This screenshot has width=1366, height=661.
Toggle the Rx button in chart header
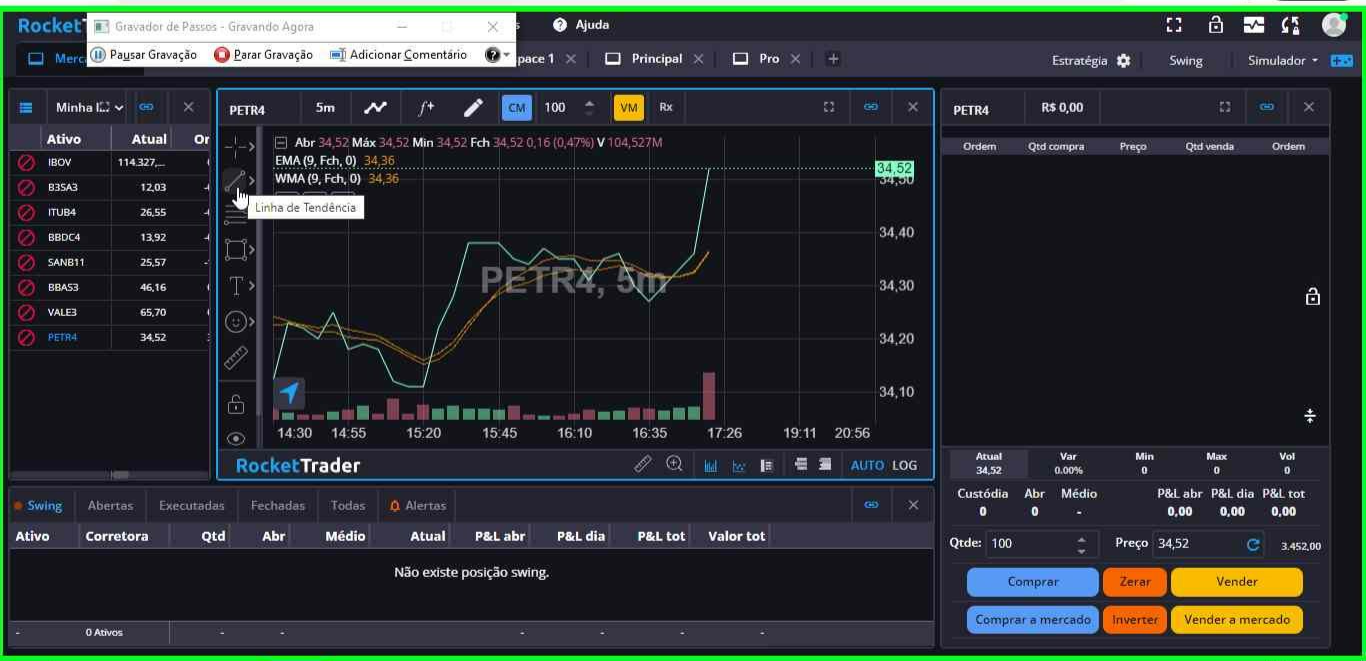[x=666, y=108]
